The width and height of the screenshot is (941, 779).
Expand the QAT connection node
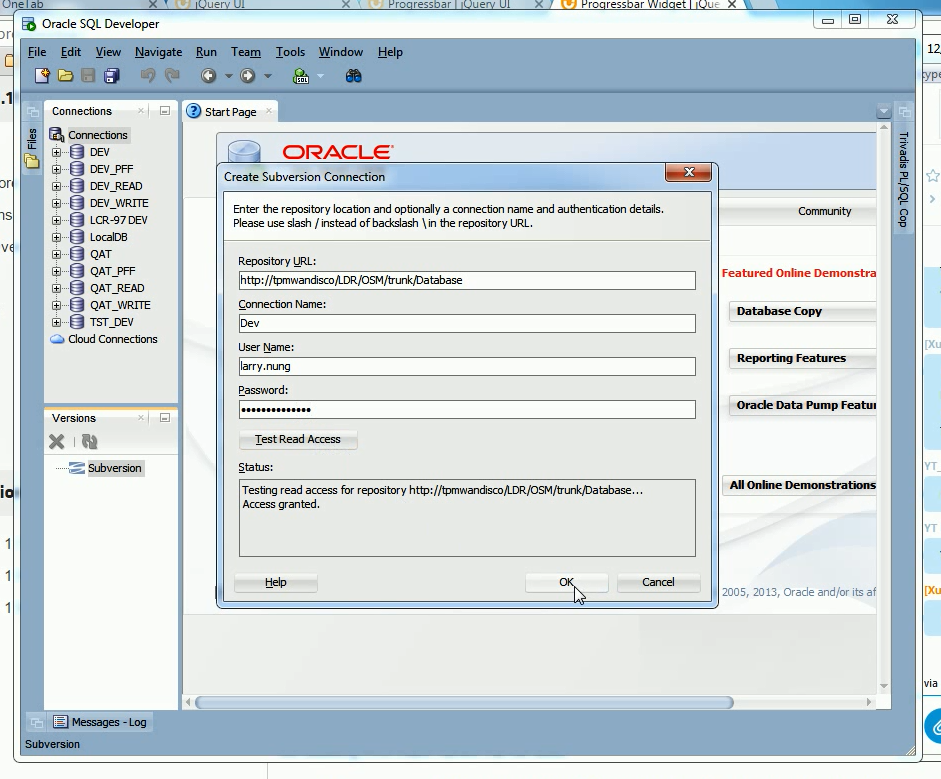pos(56,254)
